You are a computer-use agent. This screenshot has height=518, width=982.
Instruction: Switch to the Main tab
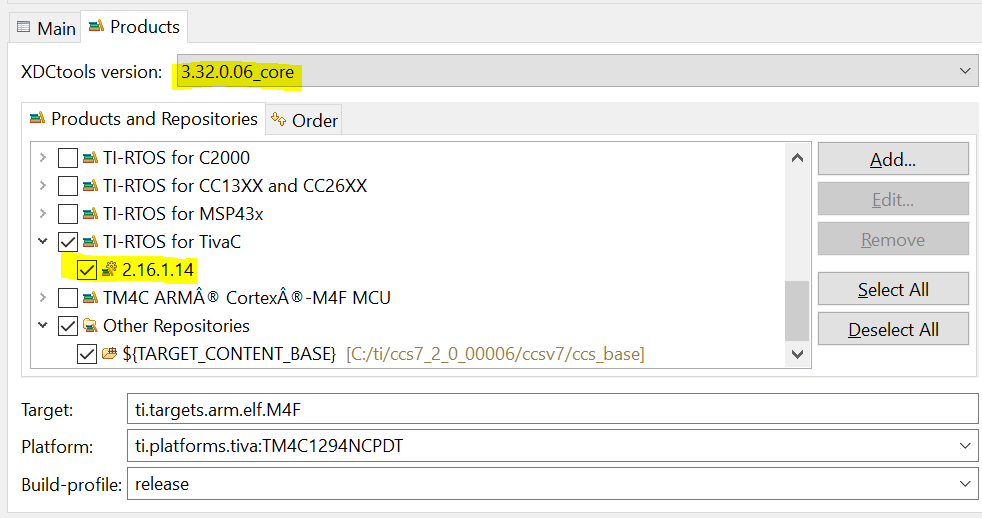pos(46,28)
